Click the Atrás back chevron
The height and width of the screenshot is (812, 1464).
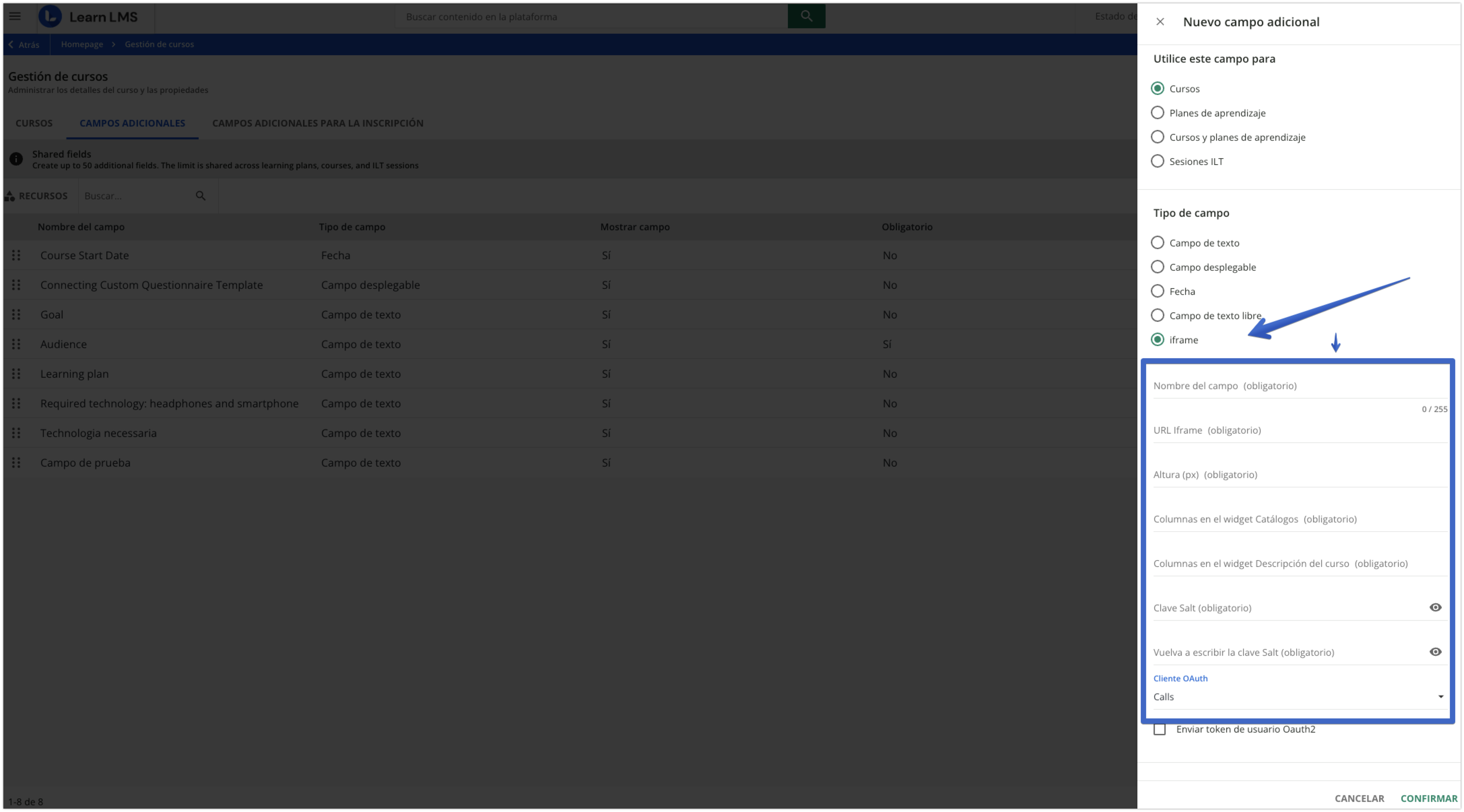click(11, 44)
